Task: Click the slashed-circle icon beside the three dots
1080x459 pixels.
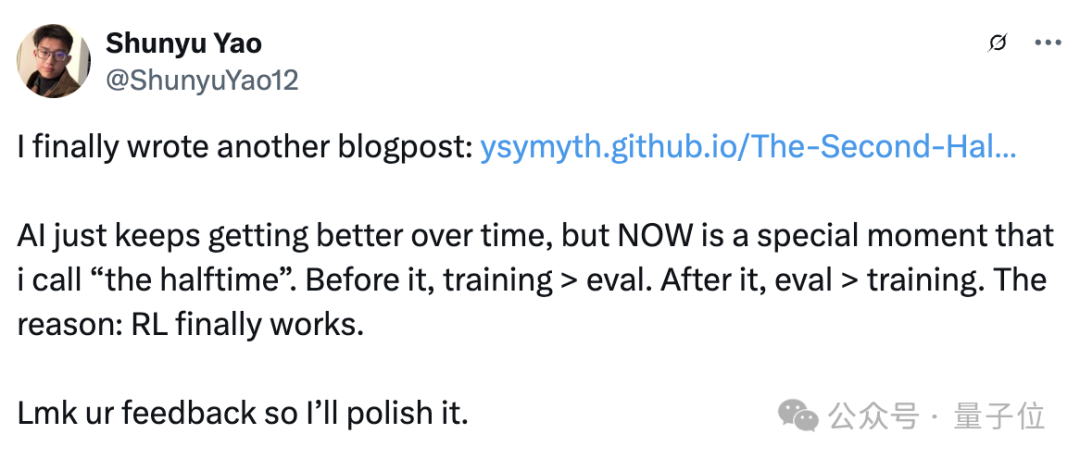Action: [x=995, y=43]
